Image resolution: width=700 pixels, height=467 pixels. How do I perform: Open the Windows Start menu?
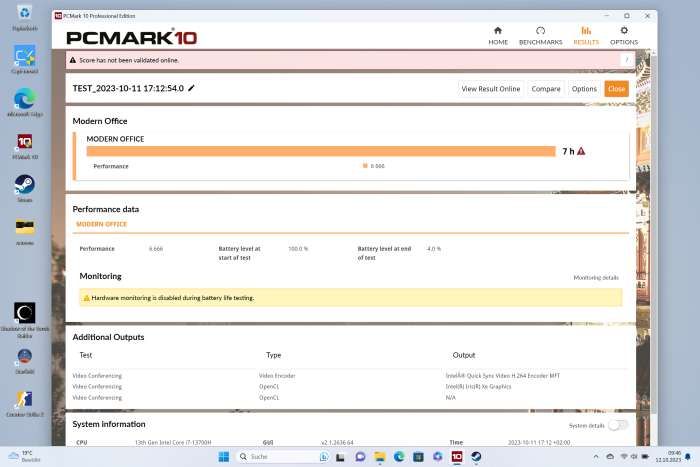pyautogui.click(x=224, y=456)
